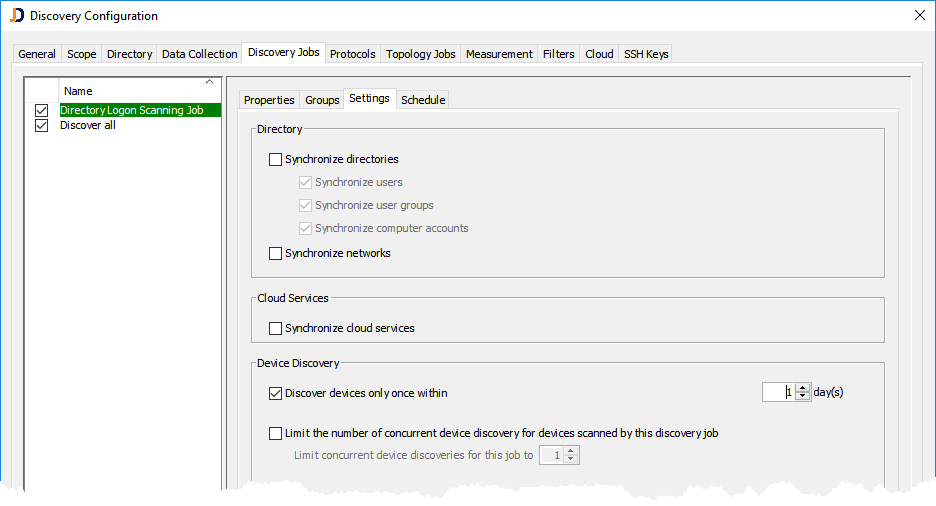Enable limit on concurrent device discovery
The image size is (936, 506).
click(276, 433)
